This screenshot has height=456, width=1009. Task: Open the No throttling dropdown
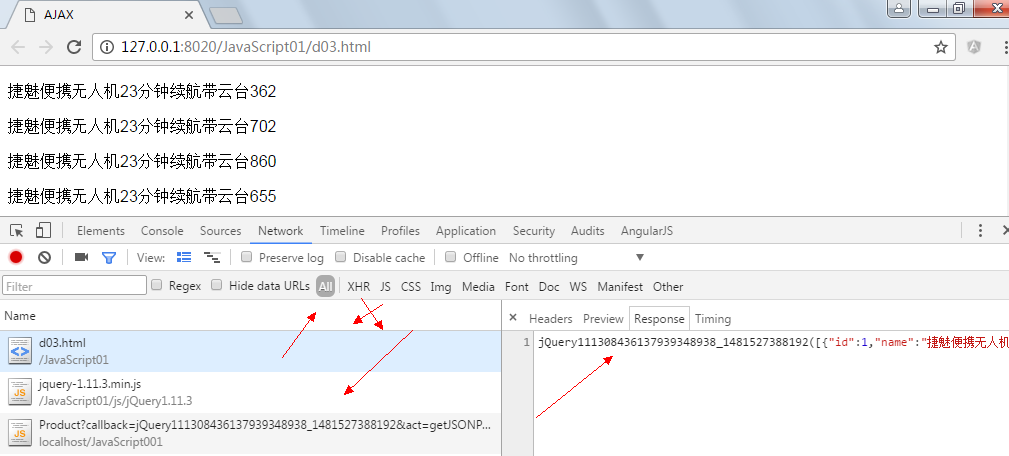click(576, 257)
